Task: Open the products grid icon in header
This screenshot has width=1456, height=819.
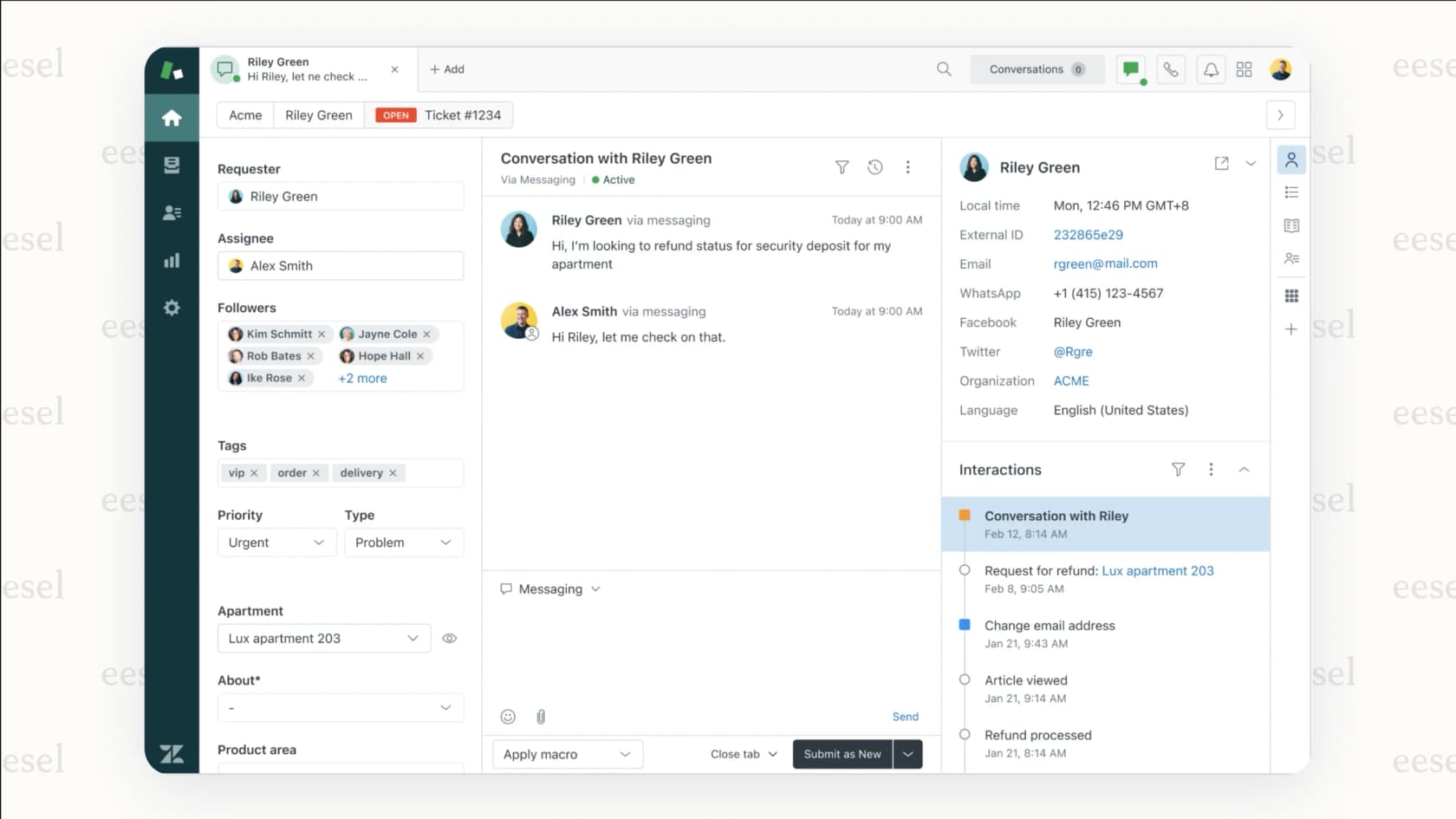Action: click(x=1244, y=69)
